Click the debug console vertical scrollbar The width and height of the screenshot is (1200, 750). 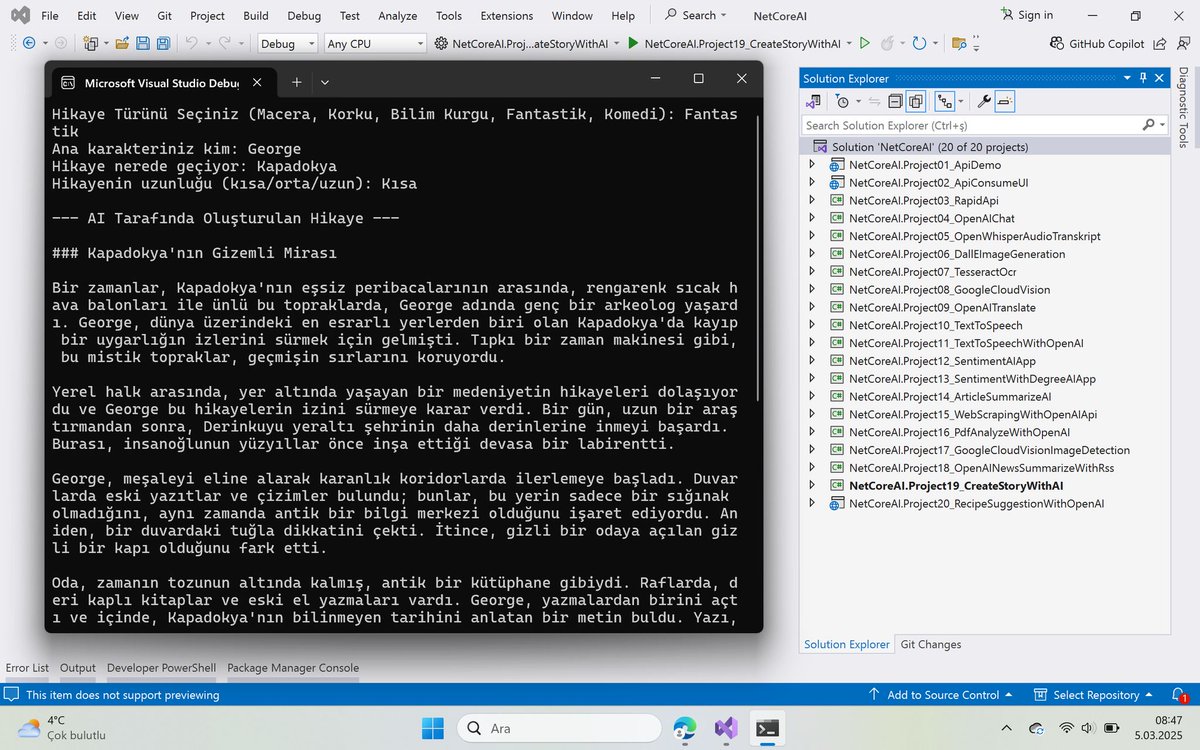(757, 258)
